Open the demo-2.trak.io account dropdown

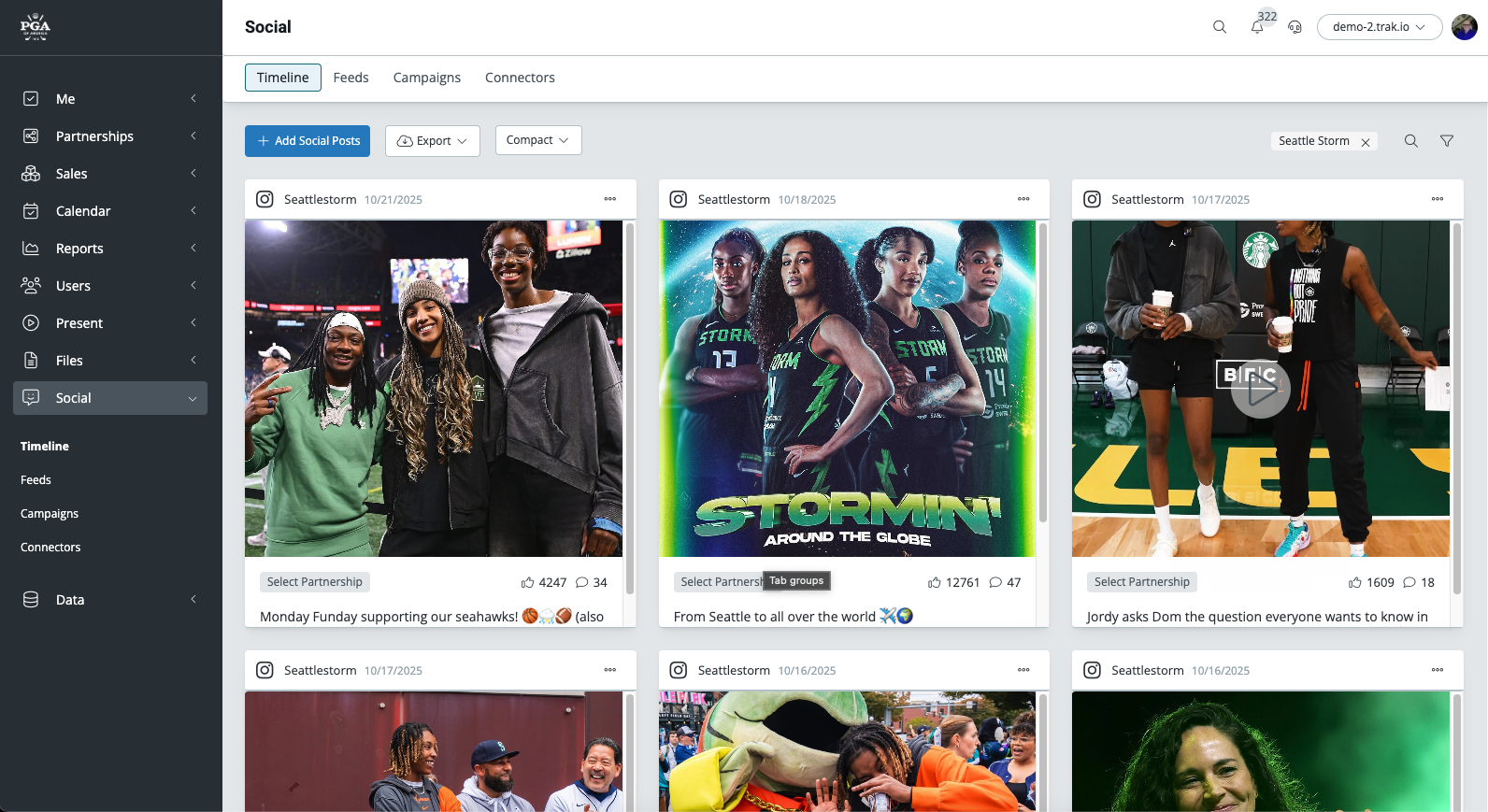pyautogui.click(x=1380, y=27)
